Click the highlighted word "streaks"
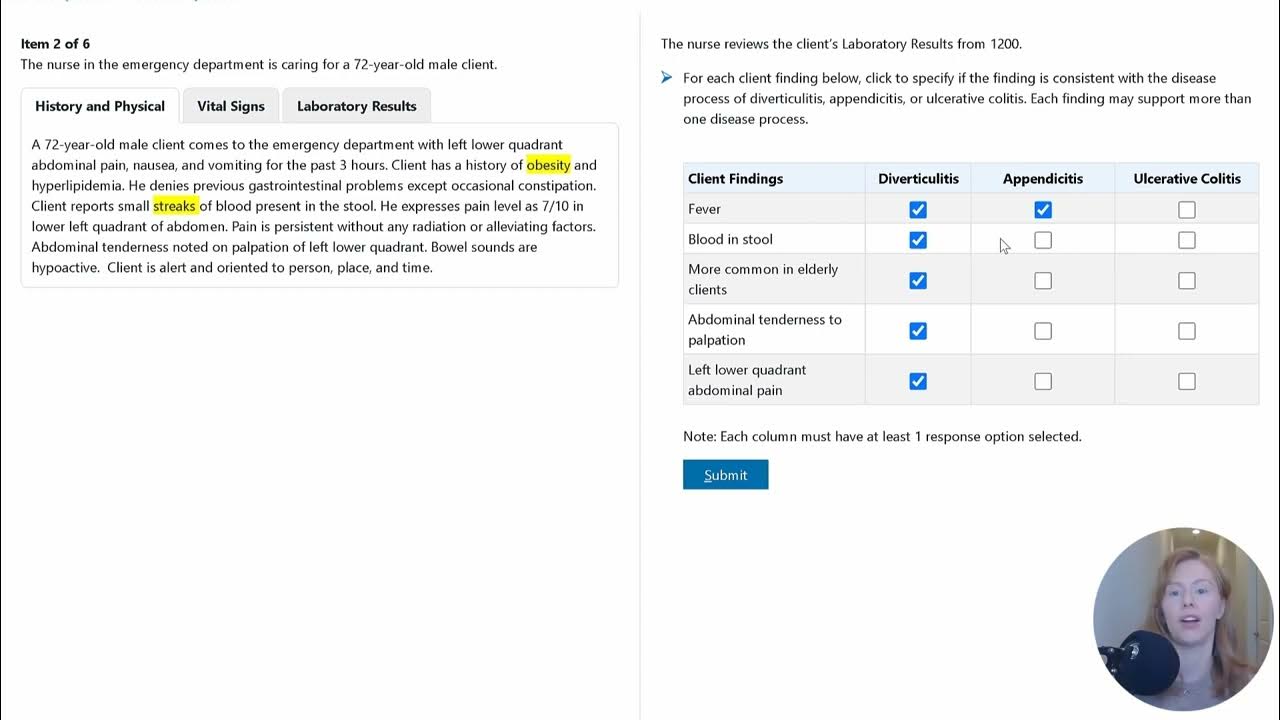Image resolution: width=1280 pixels, height=720 pixels. [174, 206]
